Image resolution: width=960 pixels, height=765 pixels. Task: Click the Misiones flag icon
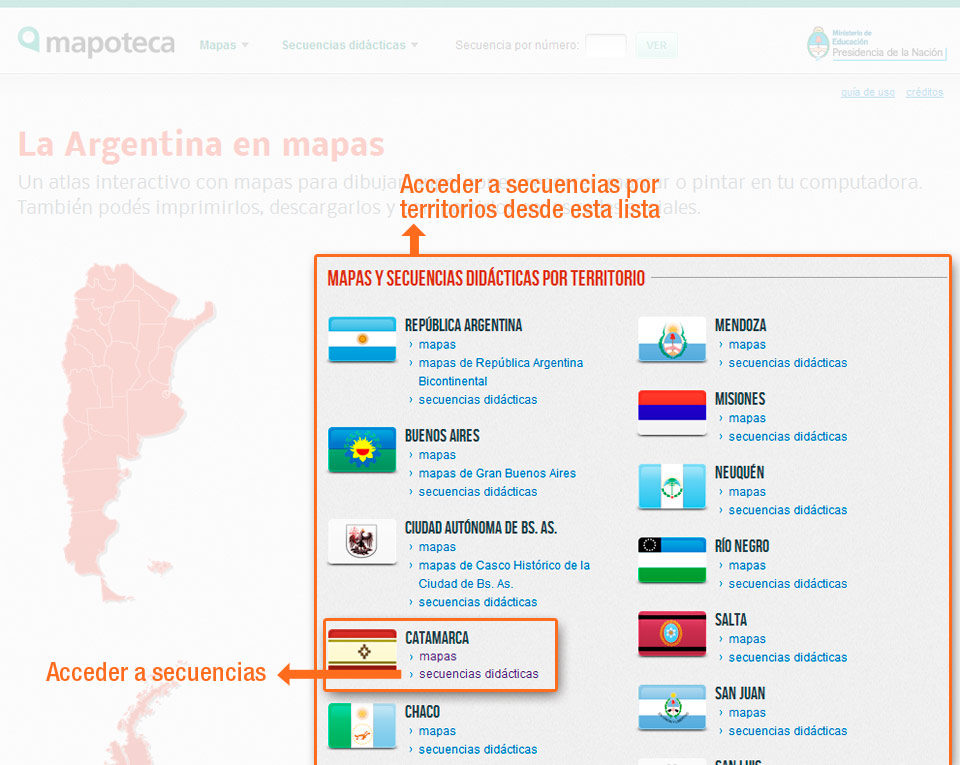coord(671,412)
